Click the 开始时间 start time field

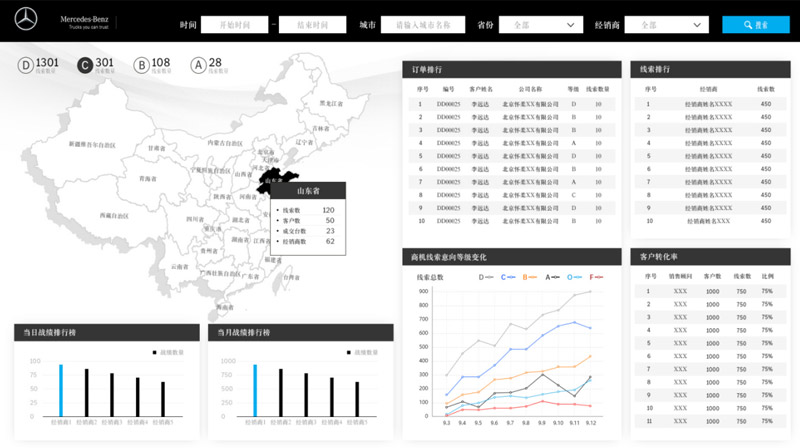click(234, 25)
